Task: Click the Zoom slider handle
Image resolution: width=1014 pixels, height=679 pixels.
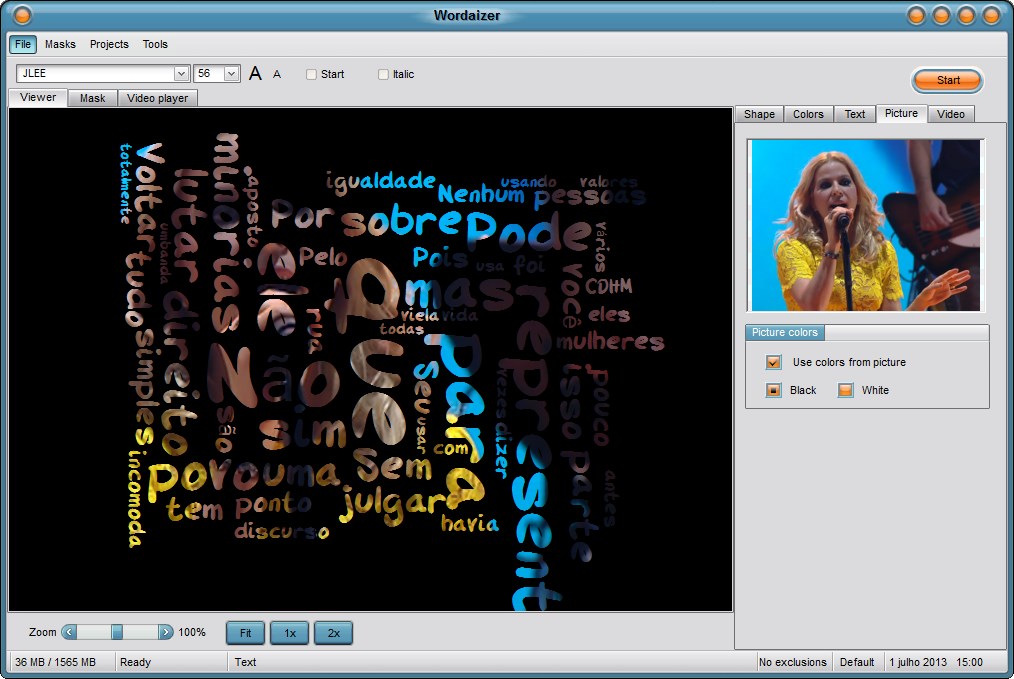Action: pyautogui.click(x=117, y=632)
